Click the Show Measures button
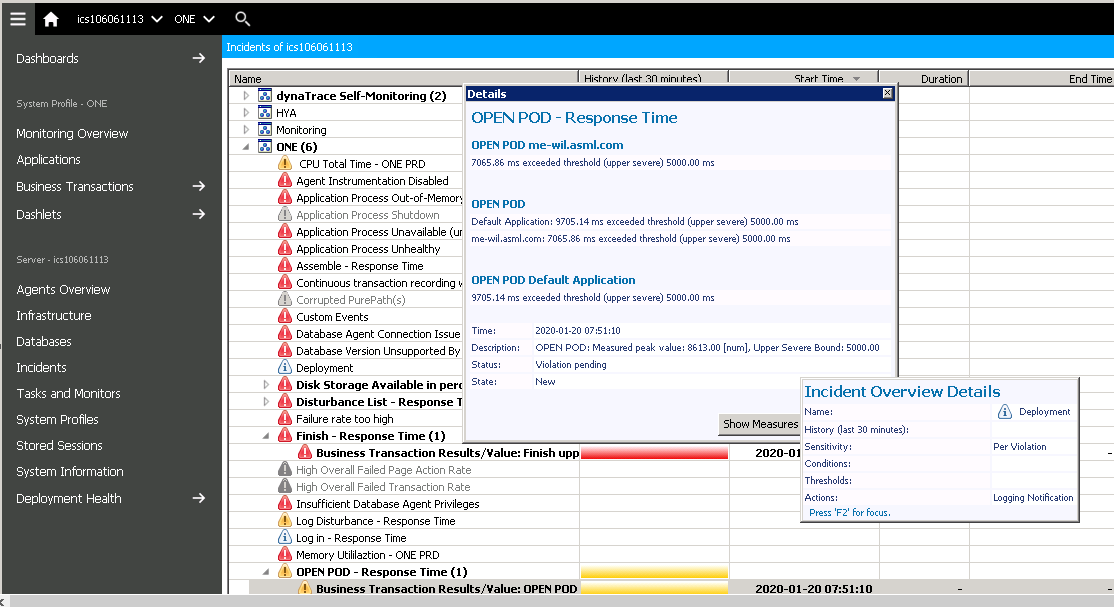The image size is (1114, 607). point(760,424)
